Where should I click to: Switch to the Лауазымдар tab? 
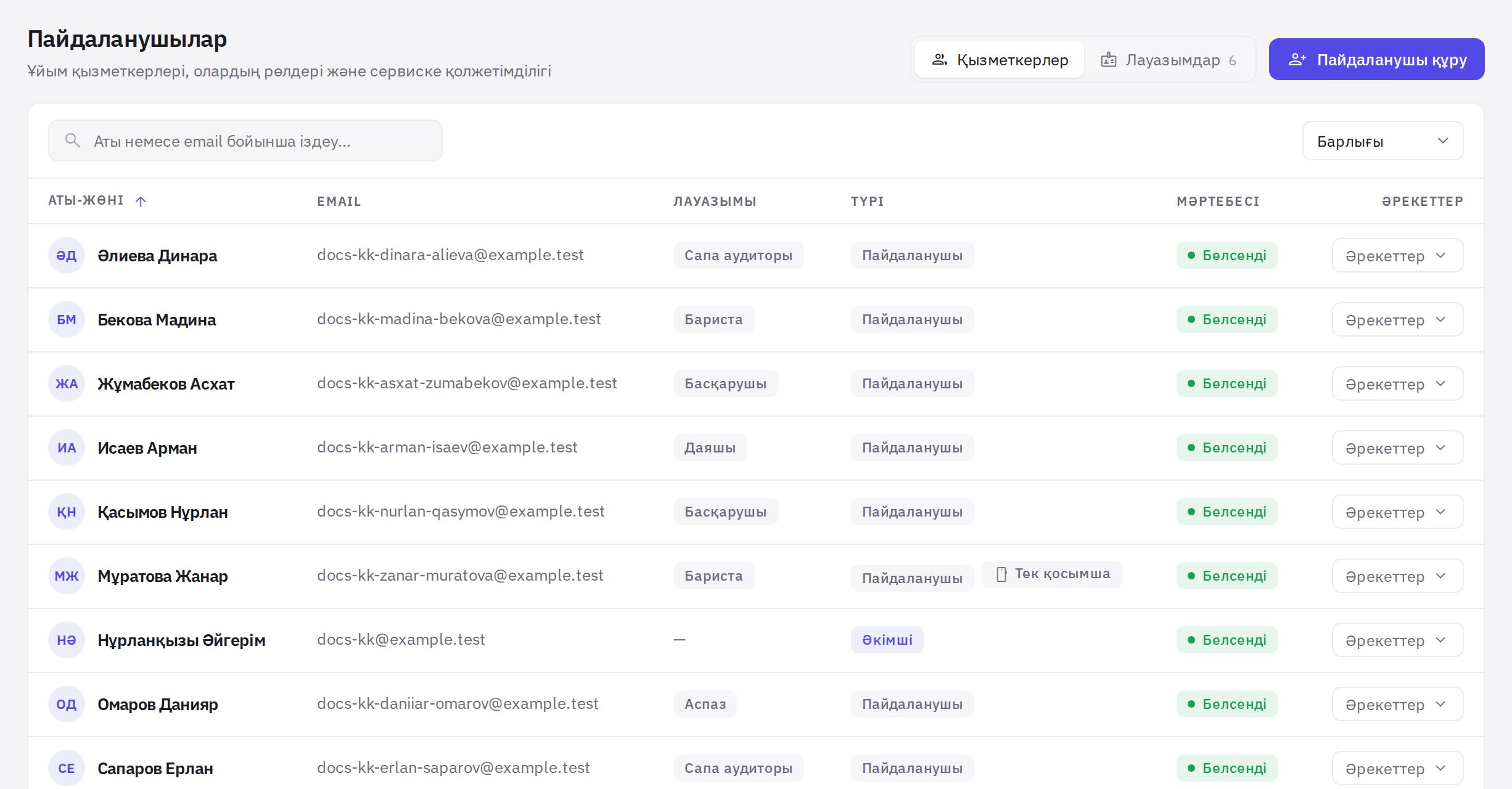1169,60
